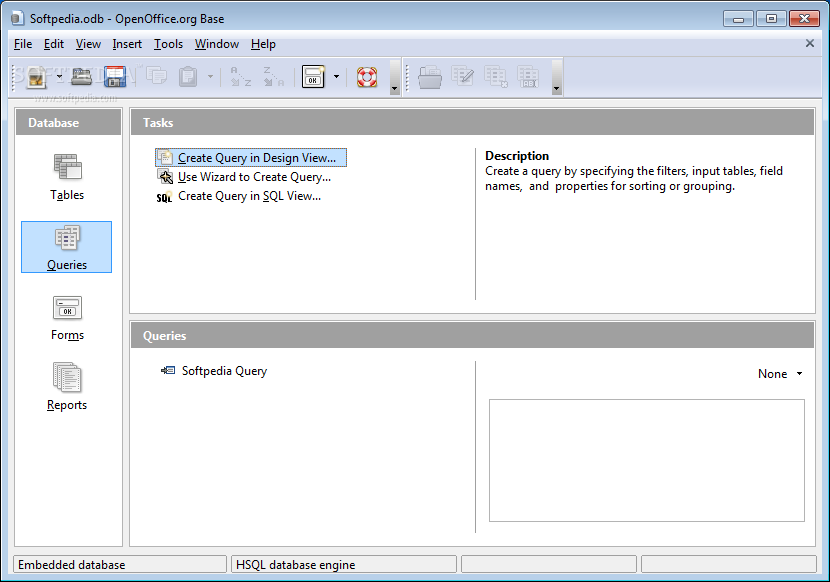The width and height of the screenshot is (830, 582).
Task: Maximize the OpenOffice.org Base window
Action: (x=771, y=19)
